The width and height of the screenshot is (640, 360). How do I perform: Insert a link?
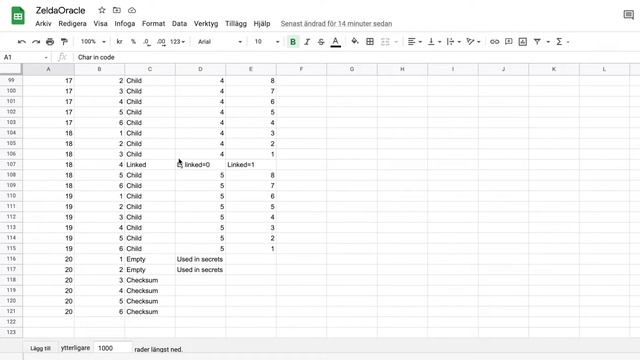coord(494,42)
